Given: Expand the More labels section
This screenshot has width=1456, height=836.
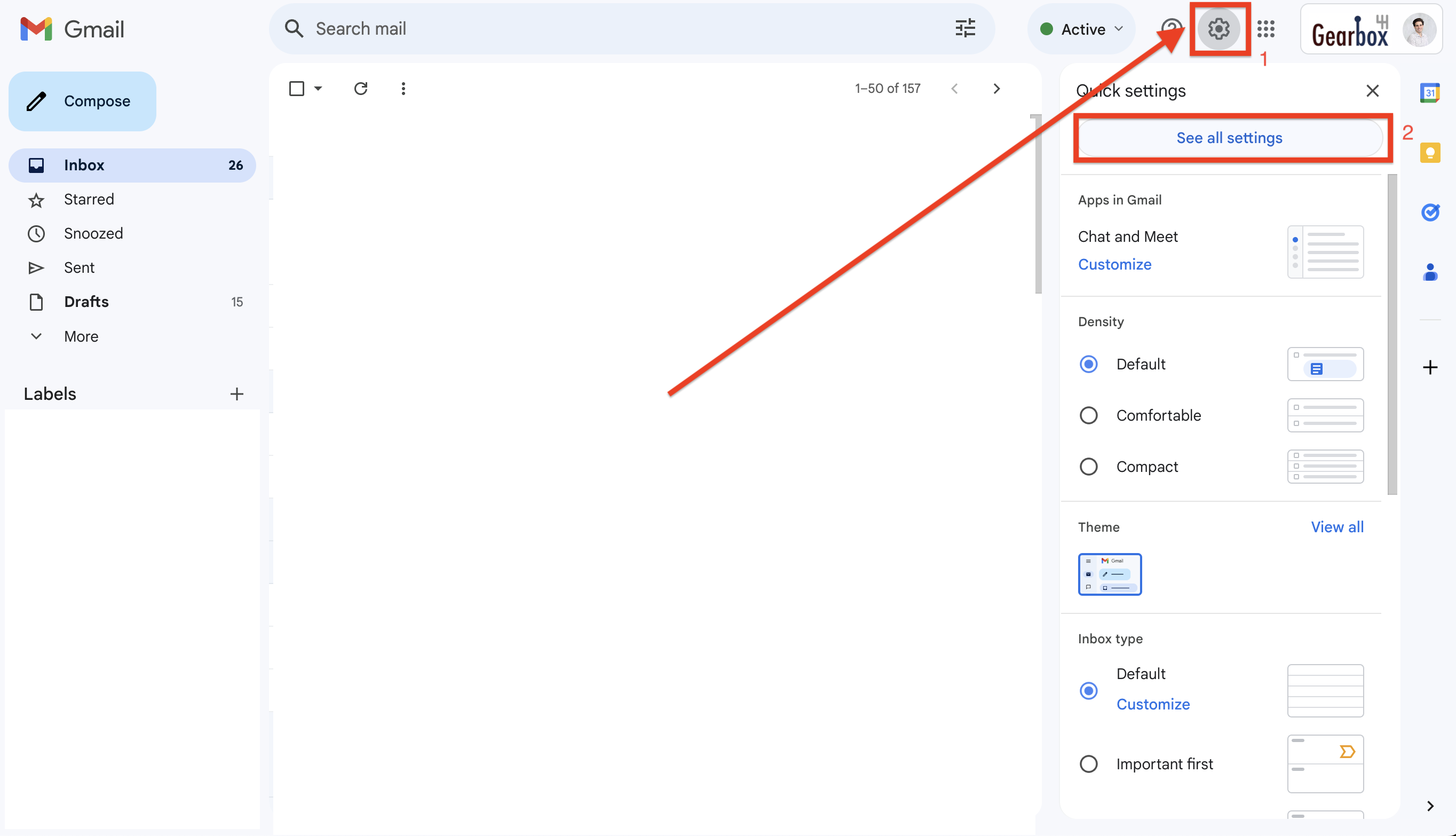Looking at the screenshot, I should pyautogui.click(x=81, y=336).
